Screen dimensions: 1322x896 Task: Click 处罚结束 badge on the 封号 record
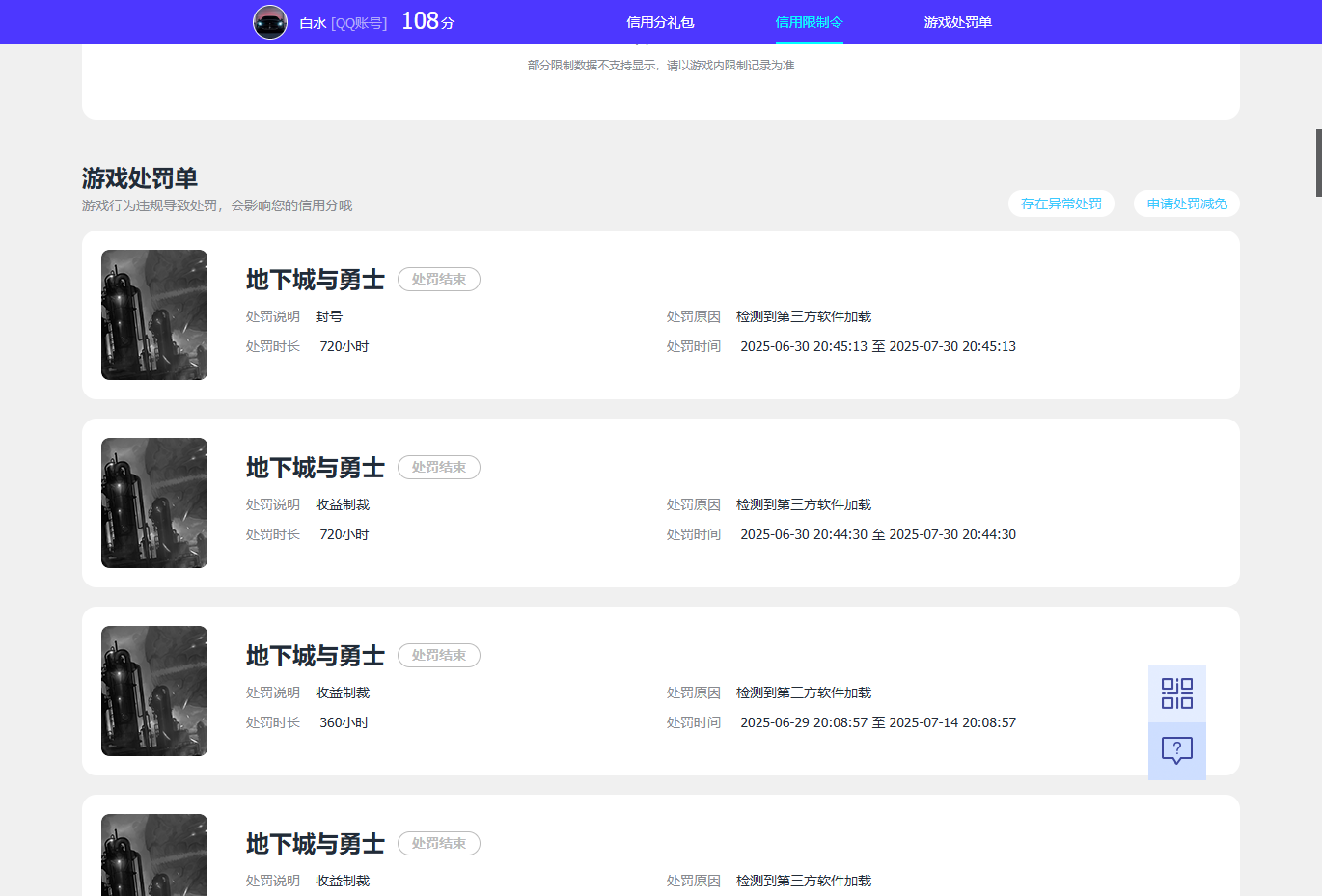pyautogui.click(x=439, y=279)
